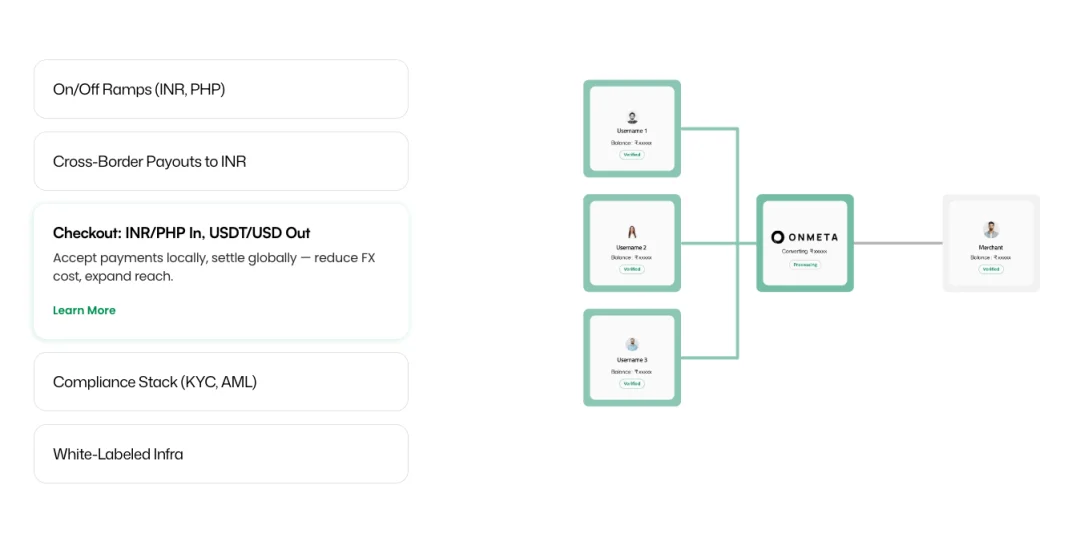Expand the Compliance Stack (KYC, AML) item
Viewport: 1080px width, 550px height.
(x=221, y=382)
